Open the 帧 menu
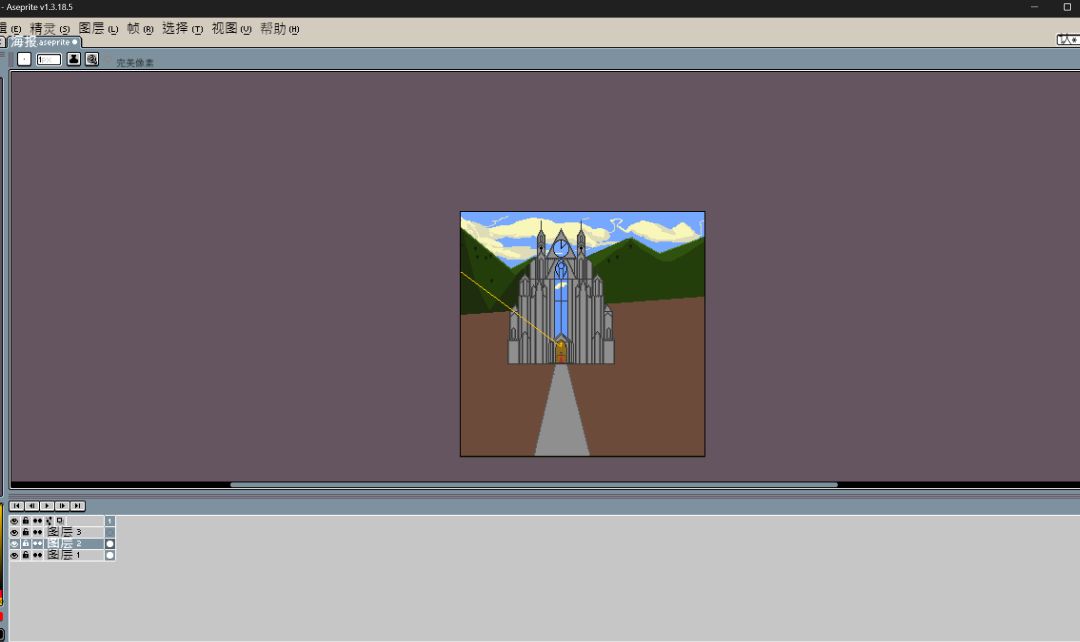Viewport: 1080px width, 642px height. 140,29
